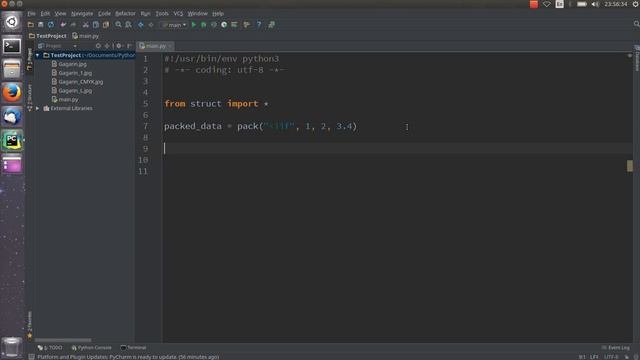640x360 pixels.
Task: Click Scroll from Source icon in Project panel
Action: [98, 46]
